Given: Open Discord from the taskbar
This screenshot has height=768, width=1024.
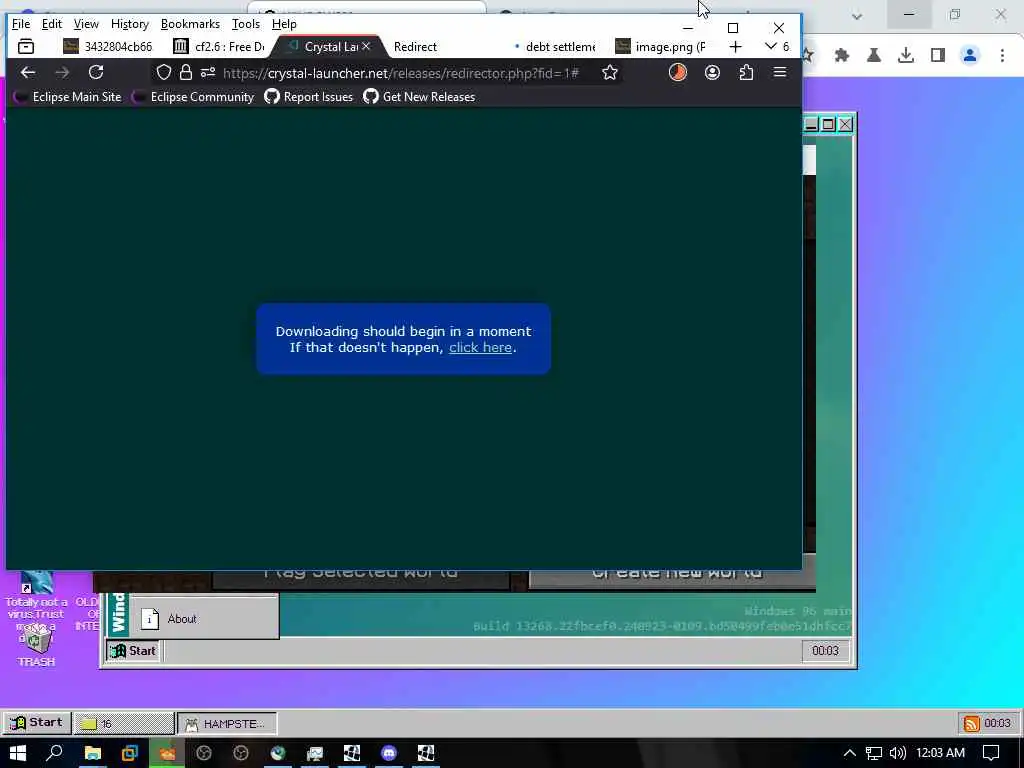Looking at the screenshot, I should [389, 753].
